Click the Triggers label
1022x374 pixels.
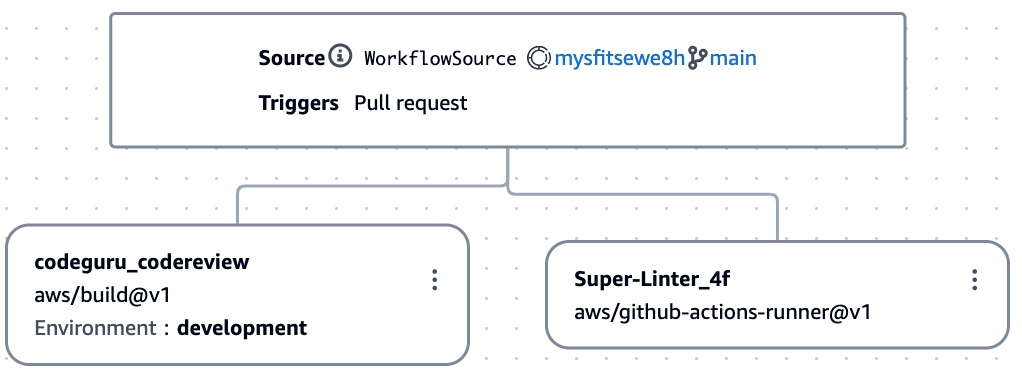(299, 103)
